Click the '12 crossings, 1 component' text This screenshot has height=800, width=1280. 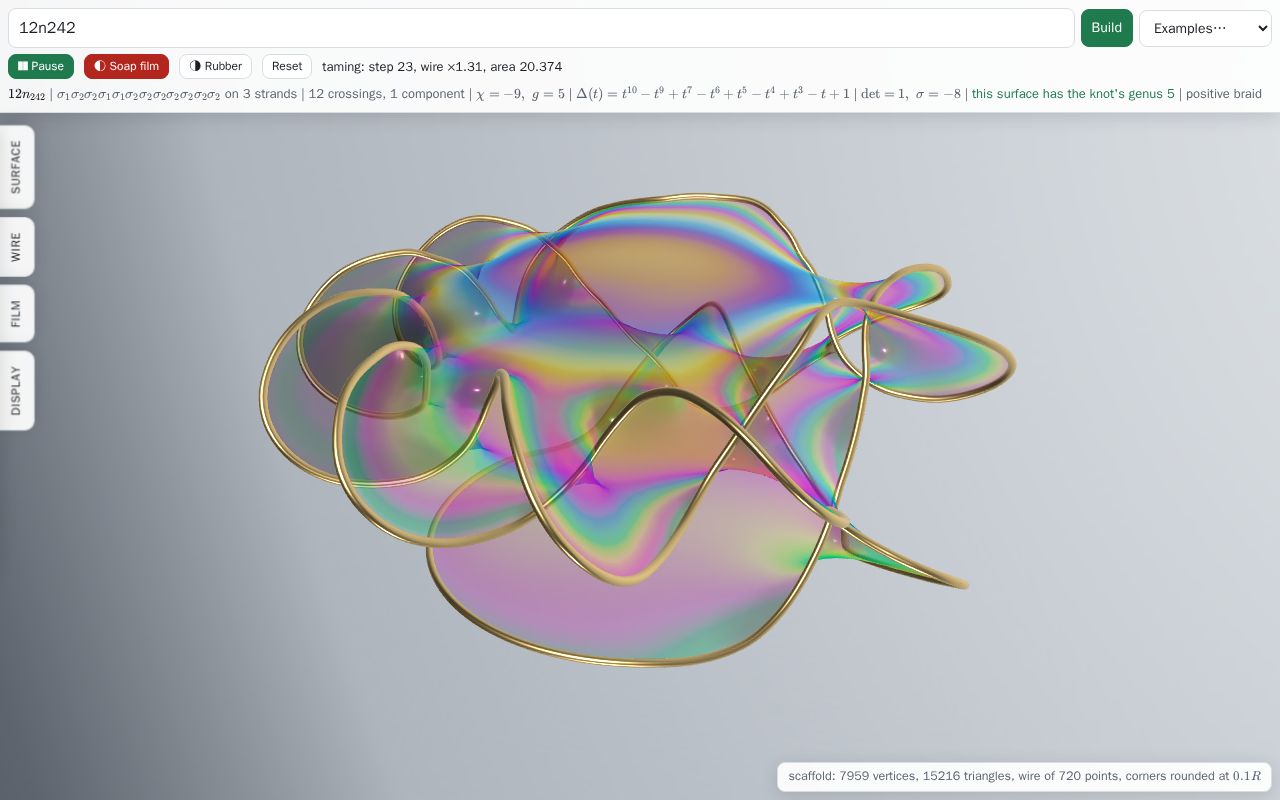386,94
